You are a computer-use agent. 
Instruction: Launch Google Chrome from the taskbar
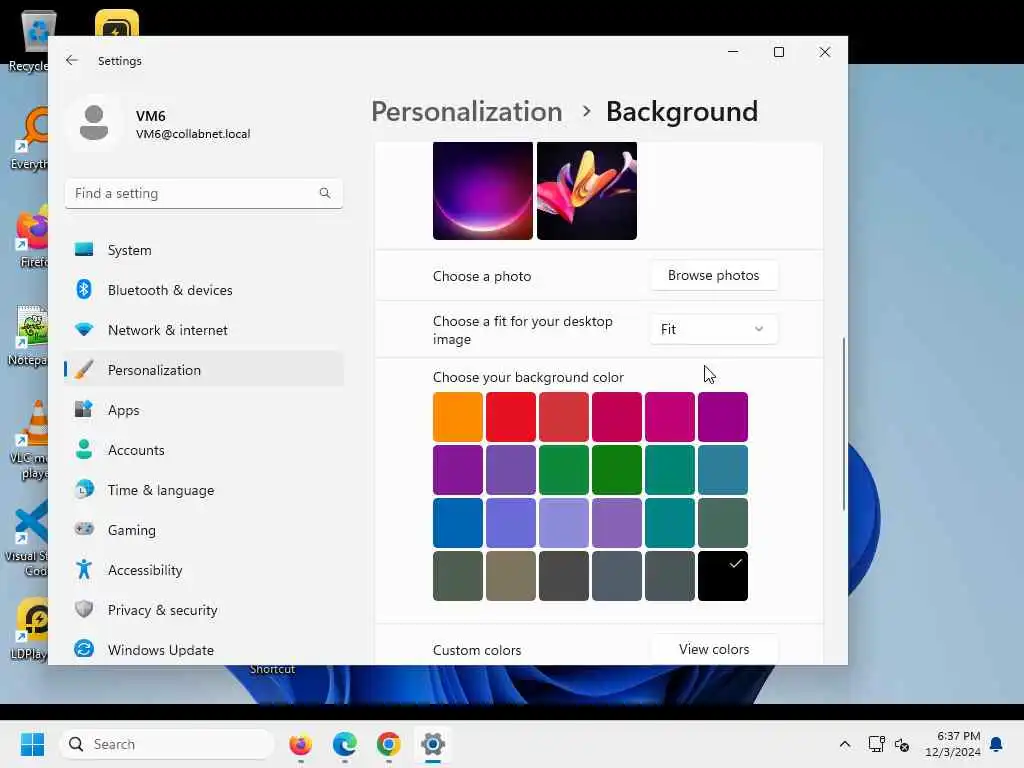[x=389, y=744]
